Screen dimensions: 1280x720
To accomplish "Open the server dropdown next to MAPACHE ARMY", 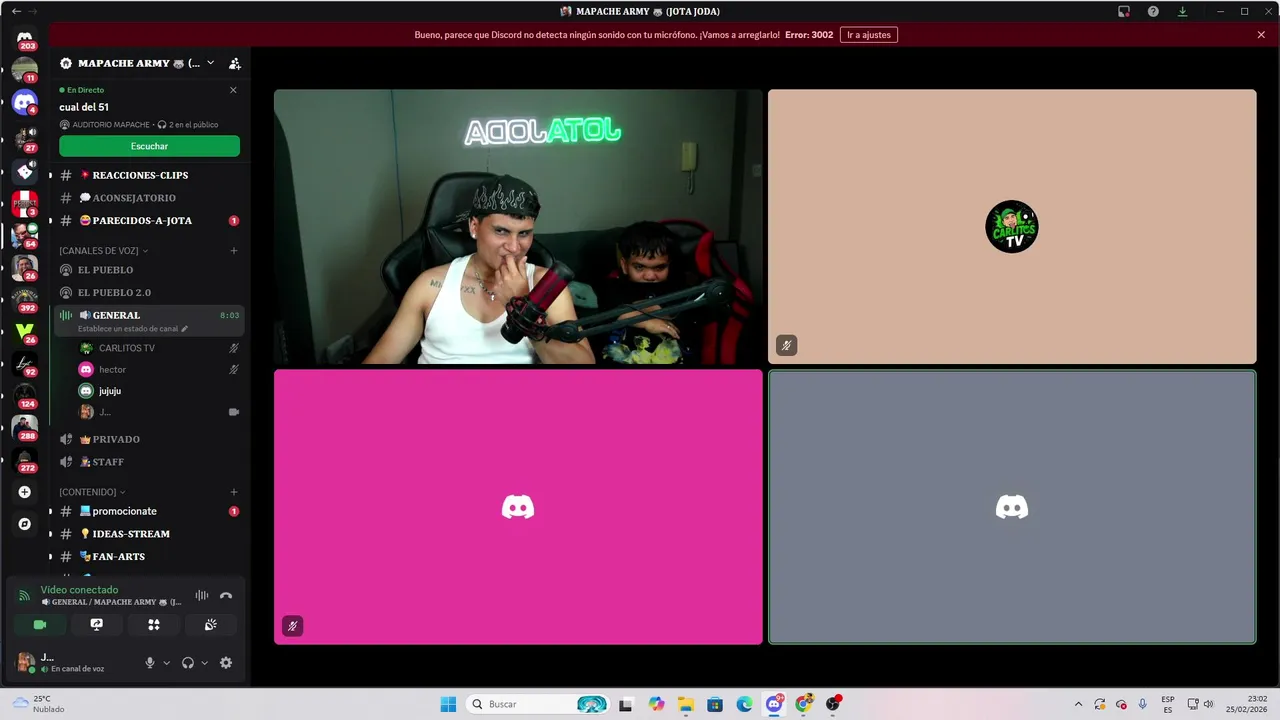I will click(x=210, y=63).
